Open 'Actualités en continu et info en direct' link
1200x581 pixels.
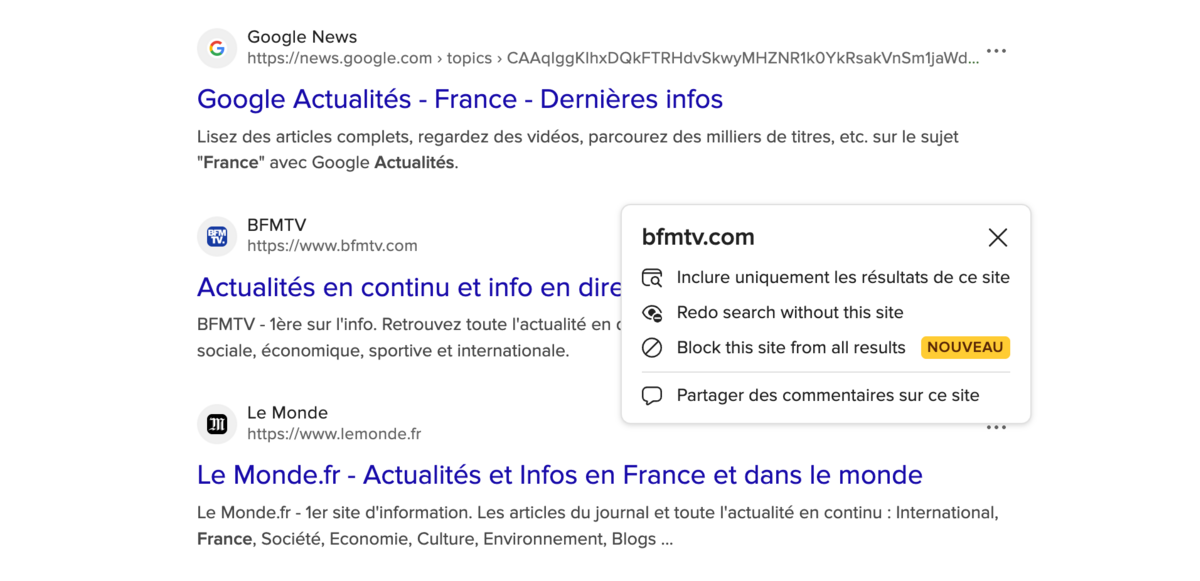tap(409, 287)
